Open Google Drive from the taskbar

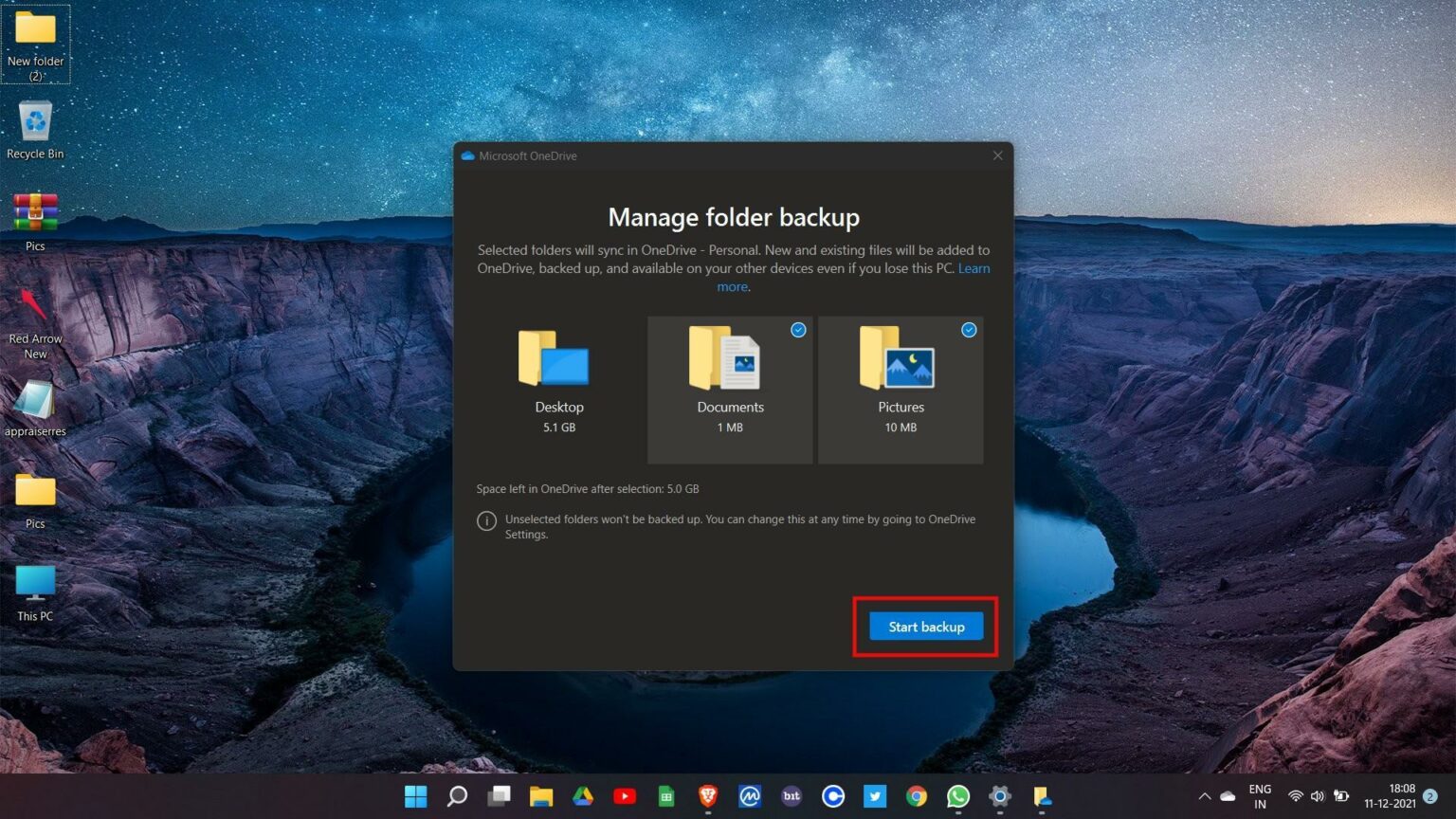[583, 796]
